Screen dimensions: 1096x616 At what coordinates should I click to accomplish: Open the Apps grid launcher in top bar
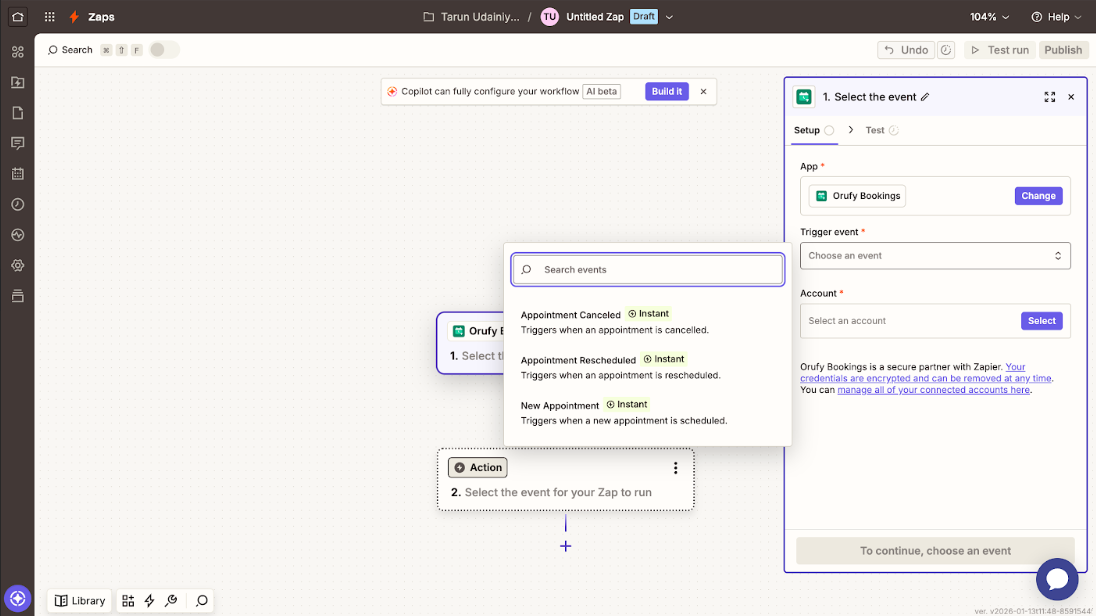pyautogui.click(x=48, y=16)
